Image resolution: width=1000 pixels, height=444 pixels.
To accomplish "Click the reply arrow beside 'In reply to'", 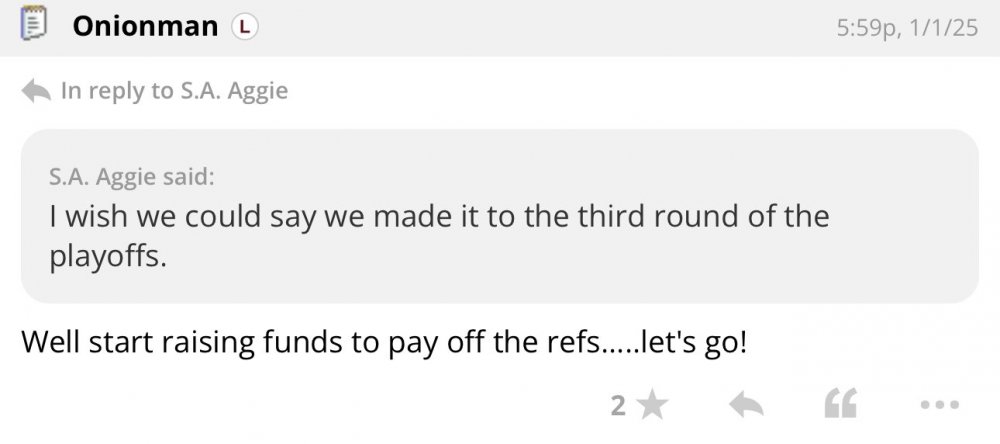I will click(x=36, y=91).
